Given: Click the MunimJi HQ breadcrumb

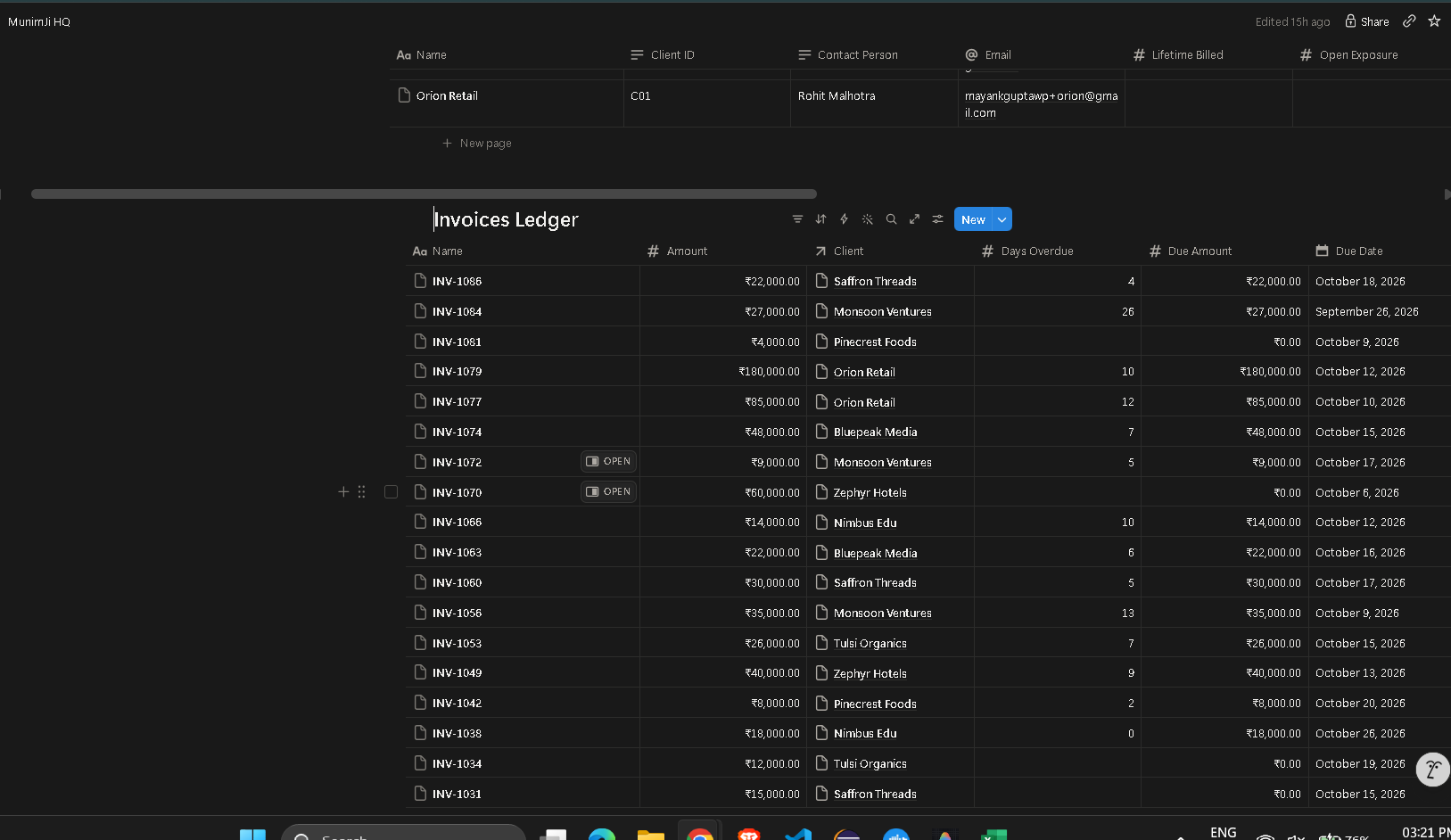Looking at the screenshot, I should (x=39, y=22).
